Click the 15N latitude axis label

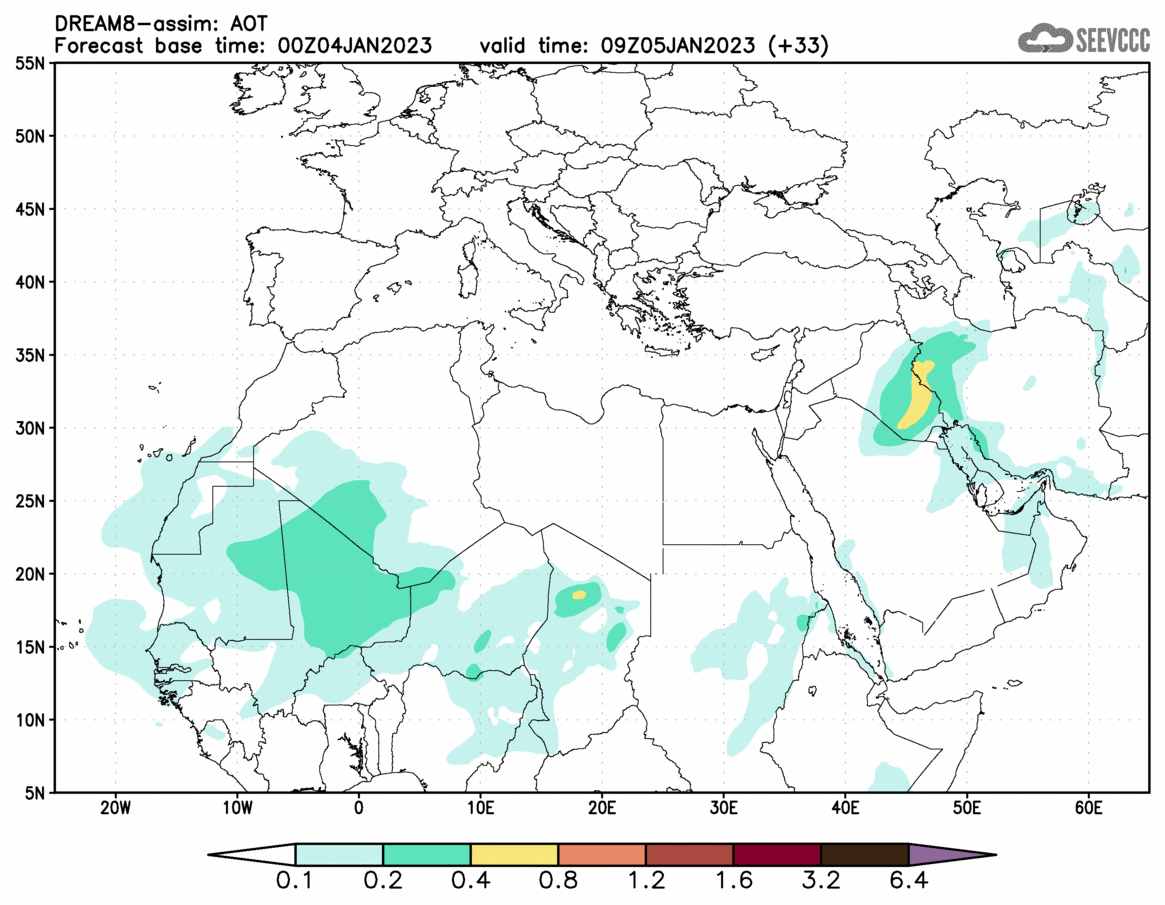(x=30, y=646)
